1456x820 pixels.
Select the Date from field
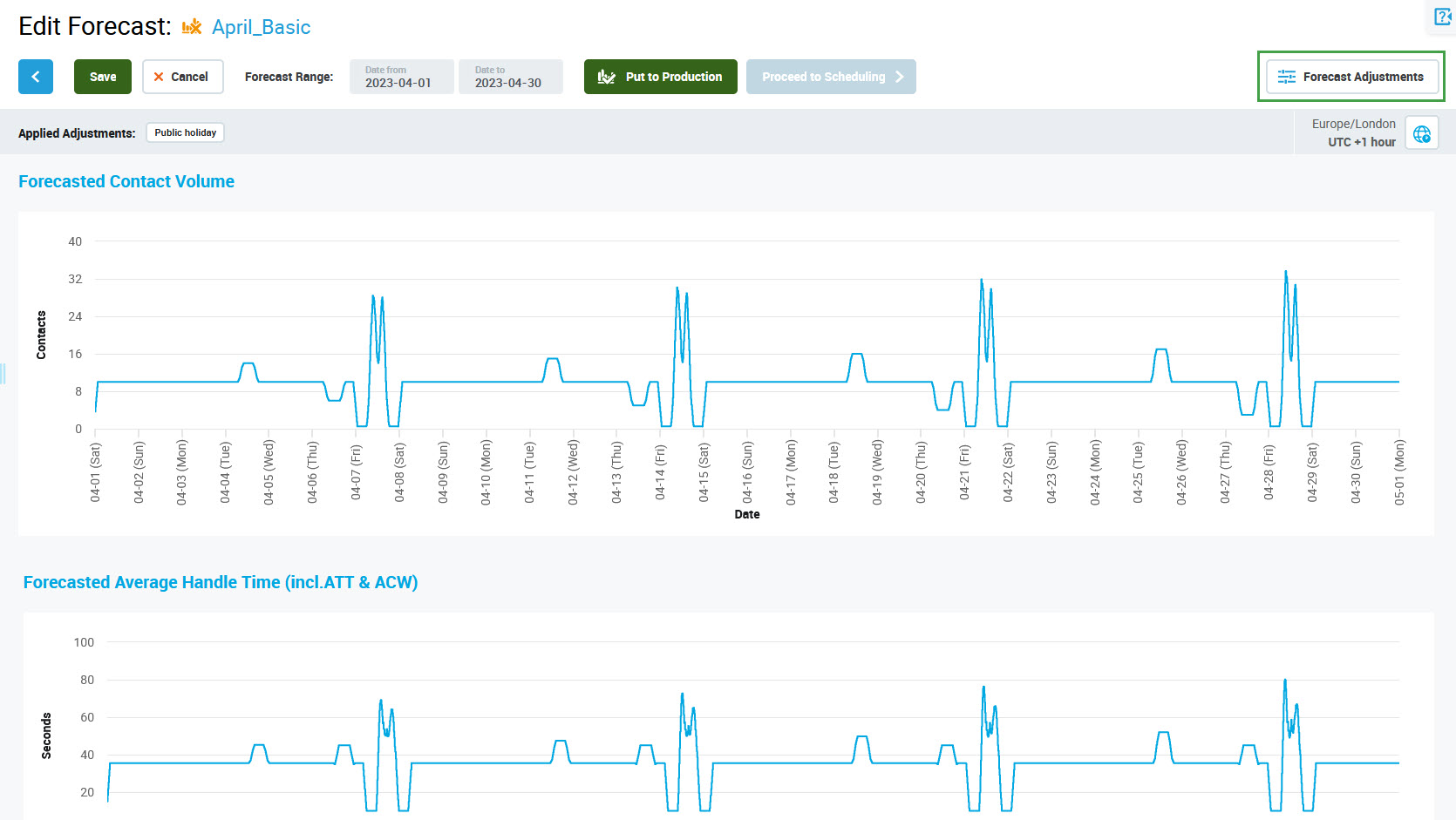401,77
